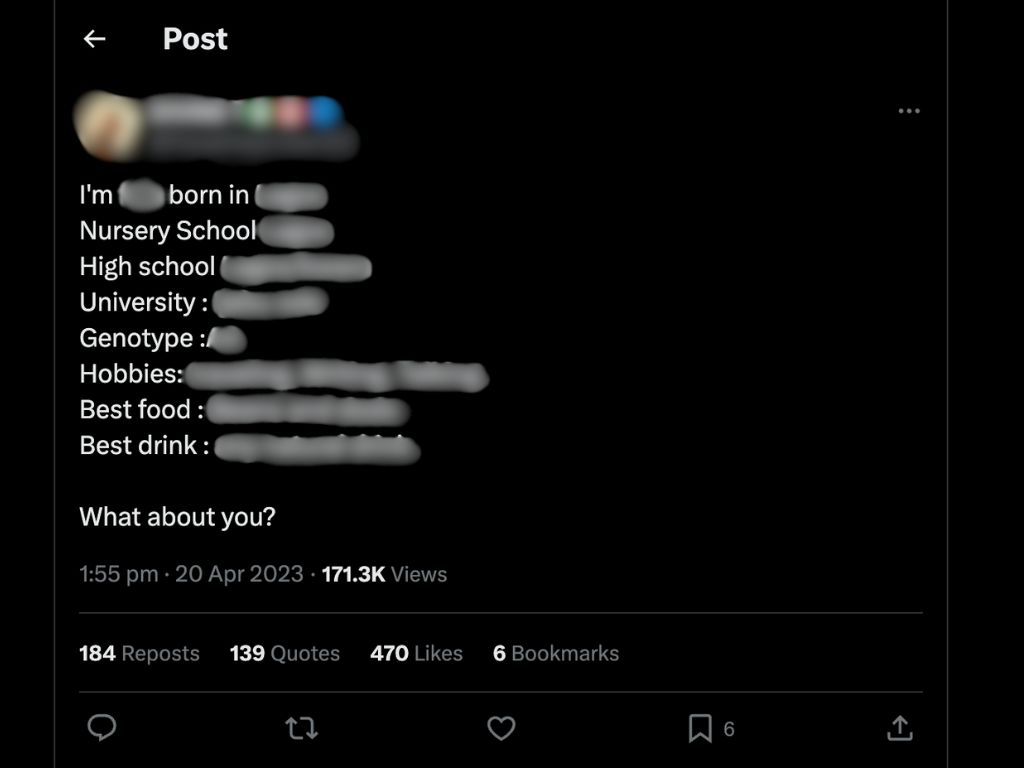Click the reply speech bubble icon
This screenshot has height=768, width=1024.
pyautogui.click(x=102, y=728)
